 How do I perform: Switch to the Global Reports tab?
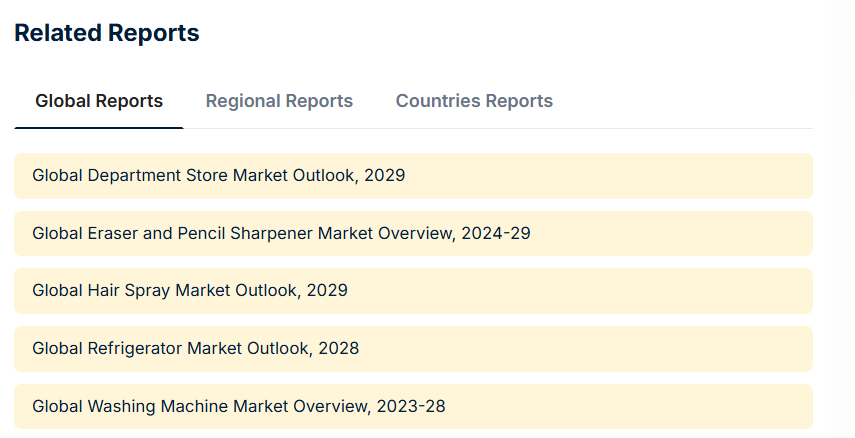[99, 101]
